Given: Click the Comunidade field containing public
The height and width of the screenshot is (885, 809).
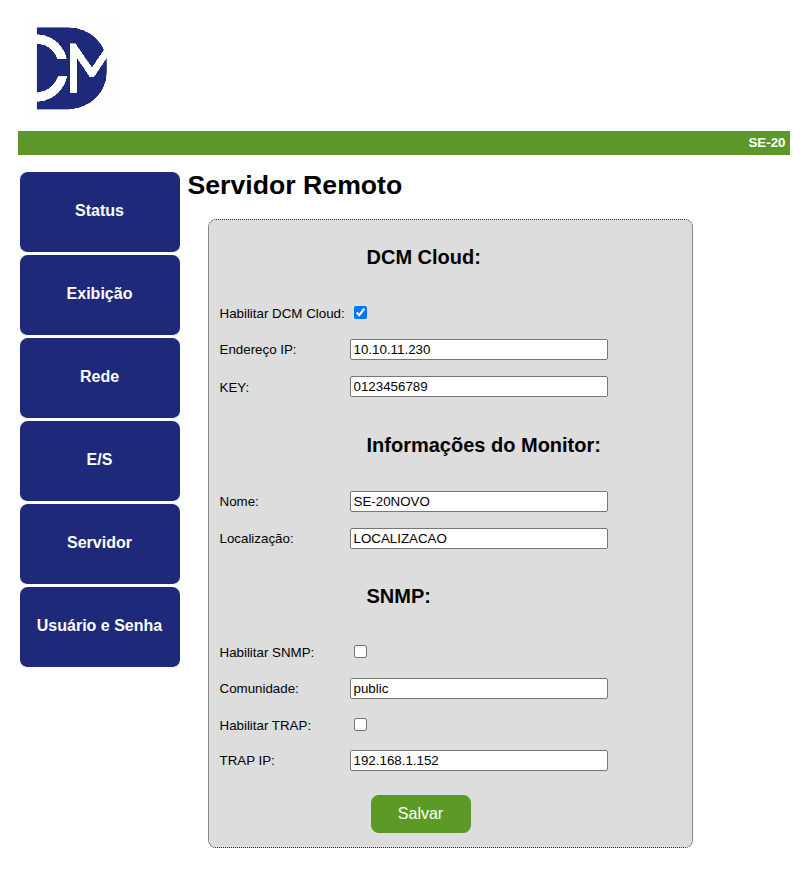Looking at the screenshot, I should click(x=478, y=689).
